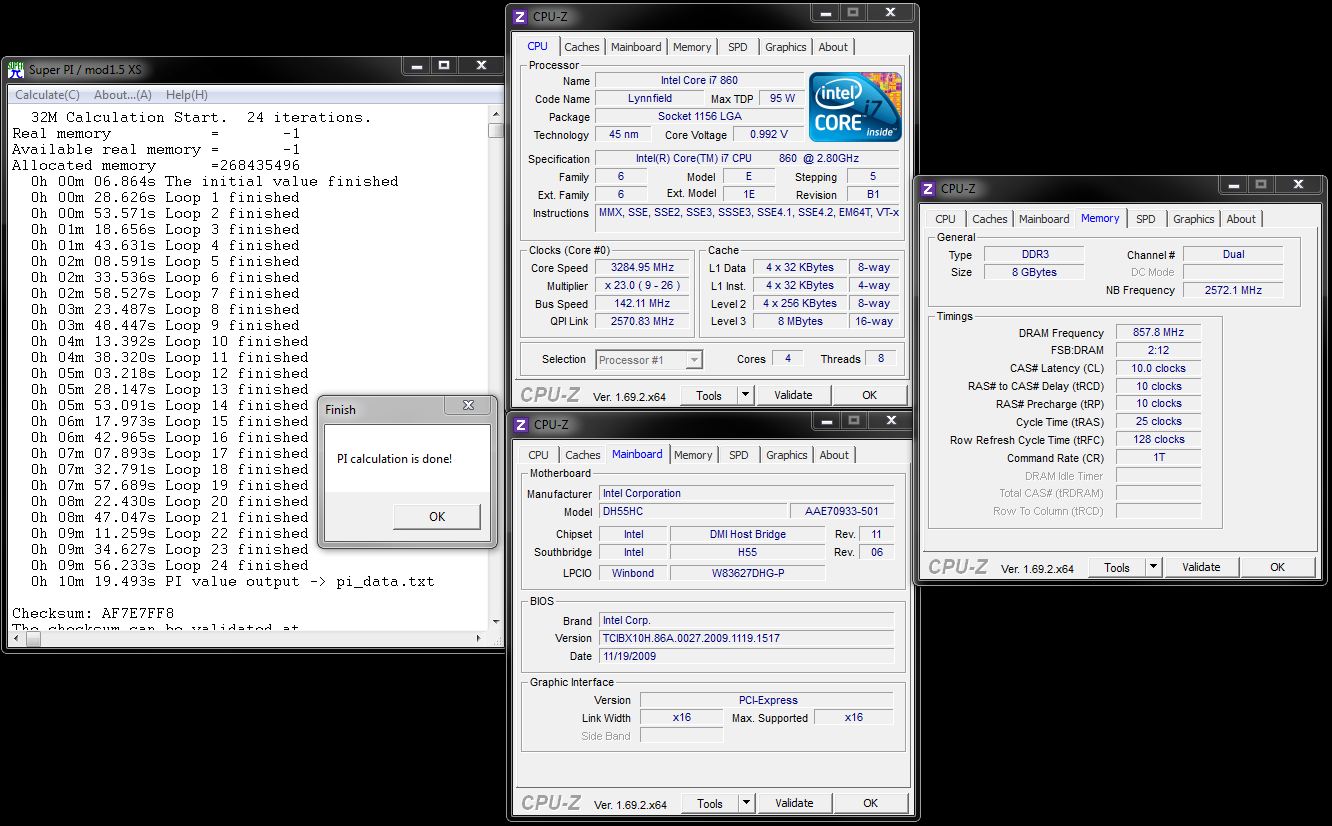The image size is (1332, 826).
Task: Click the Tools button in the CPU window
Action: click(709, 395)
